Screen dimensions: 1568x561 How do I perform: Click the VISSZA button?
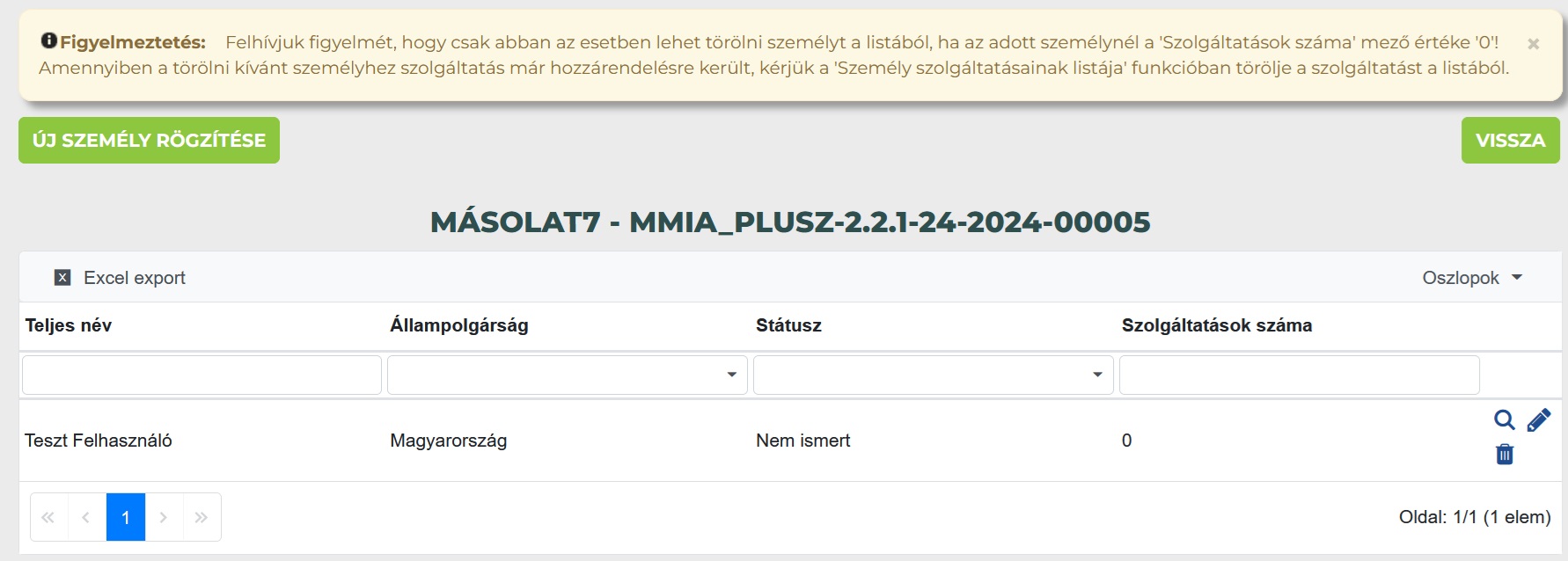coord(1510,140)
